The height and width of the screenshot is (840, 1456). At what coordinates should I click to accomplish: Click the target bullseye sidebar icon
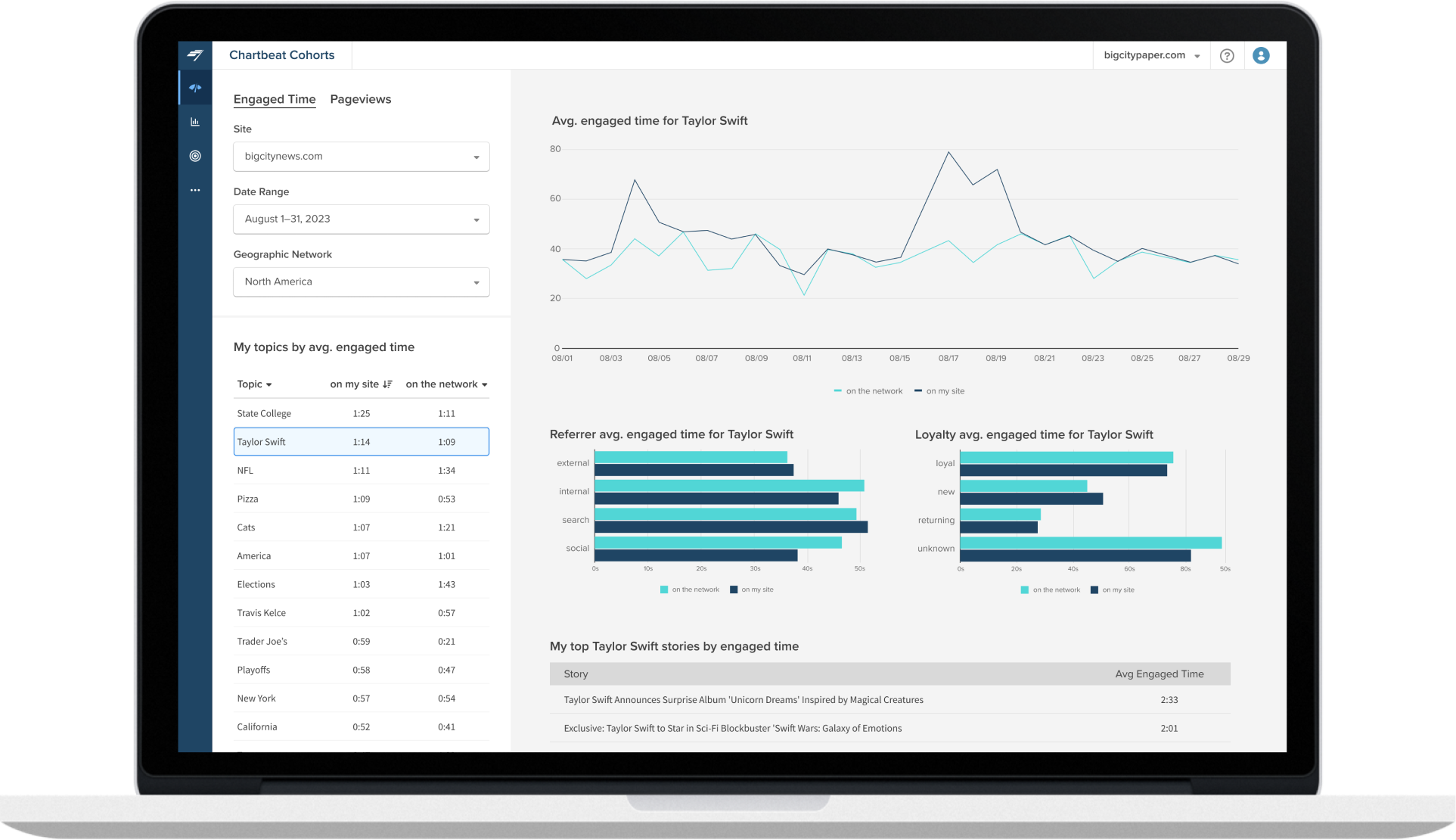click(x=194, y=156)
